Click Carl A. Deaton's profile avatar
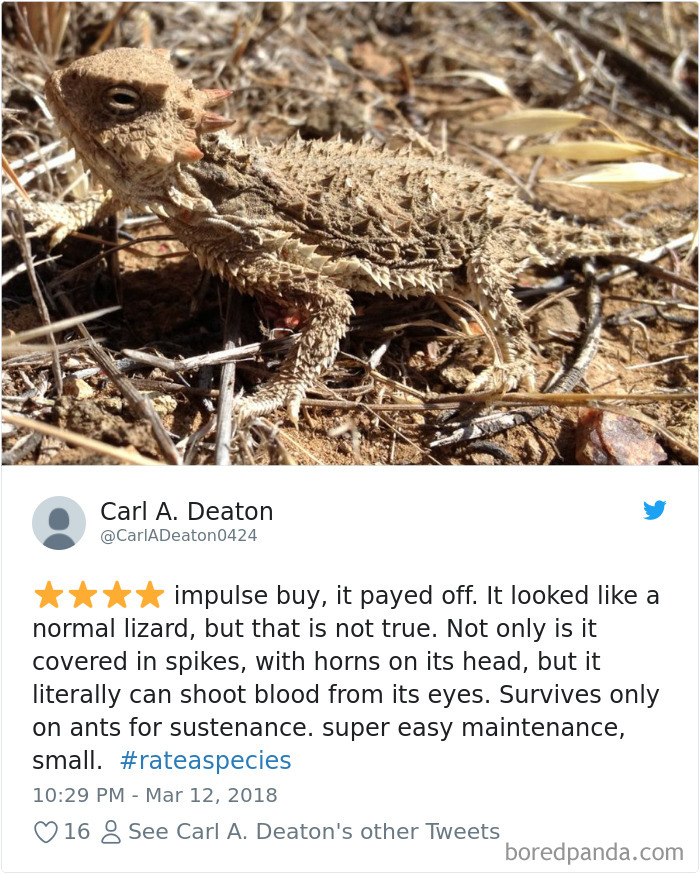The width and height of the screenshot is (700, 874). [x=59, y=522]
